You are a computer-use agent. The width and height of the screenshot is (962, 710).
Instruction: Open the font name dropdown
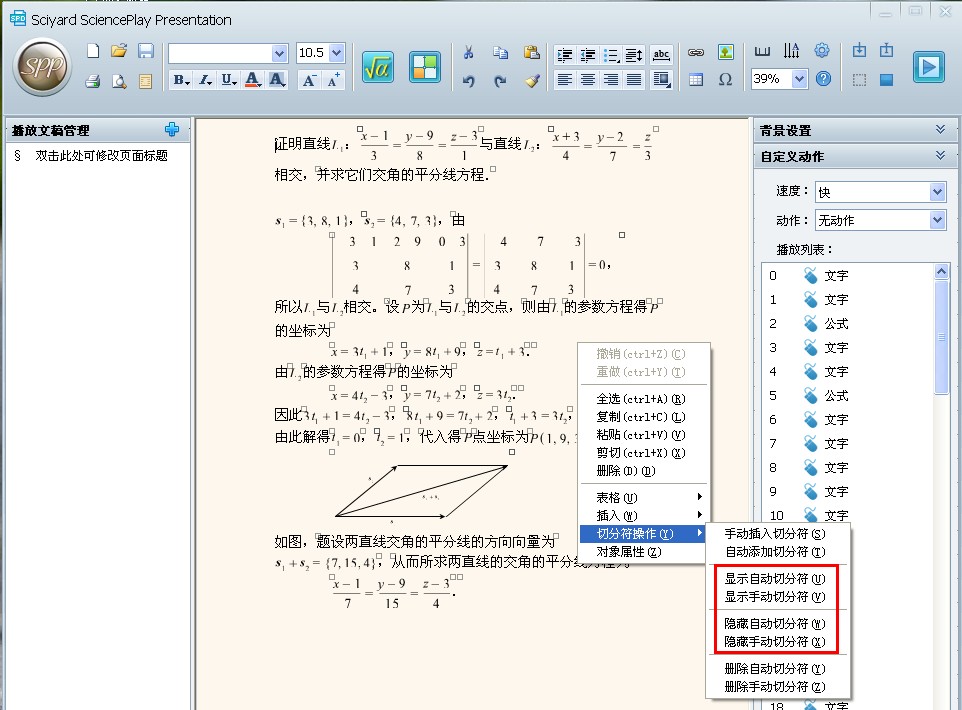click(279, 53)
